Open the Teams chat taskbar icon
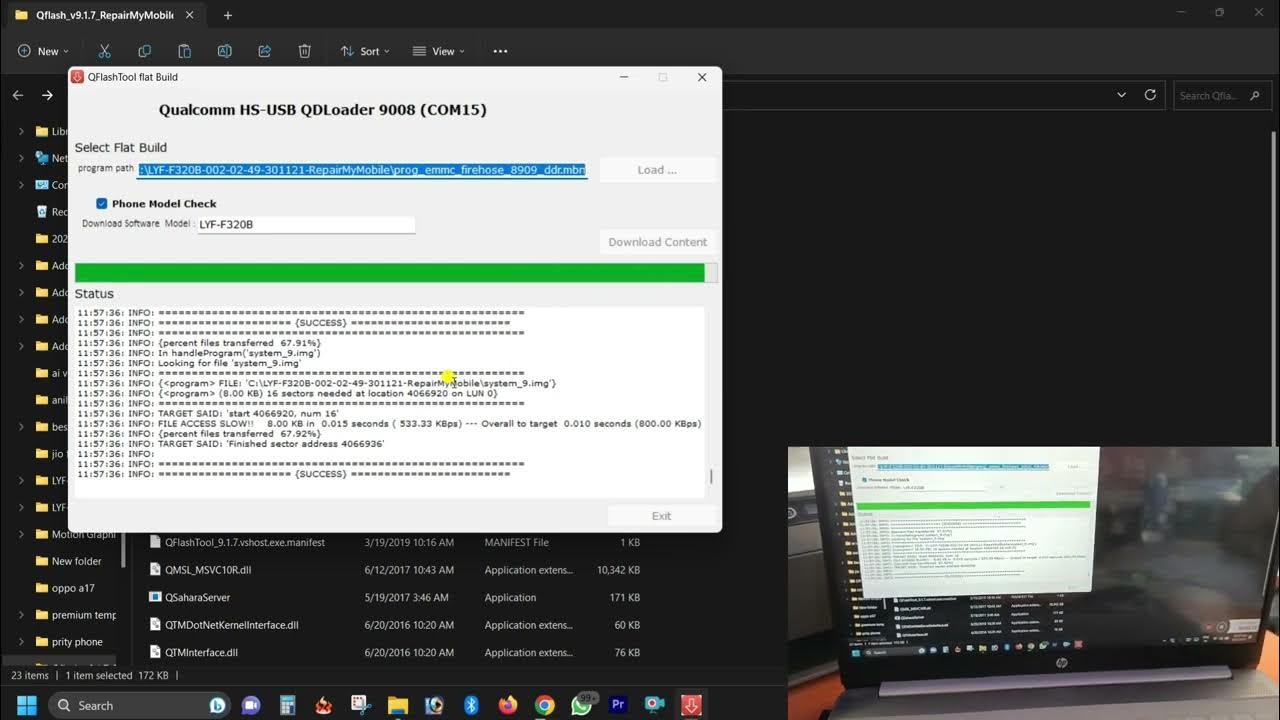Viewport: 1280px width, 720px height. pyautogui.click(x=251, y=705)
